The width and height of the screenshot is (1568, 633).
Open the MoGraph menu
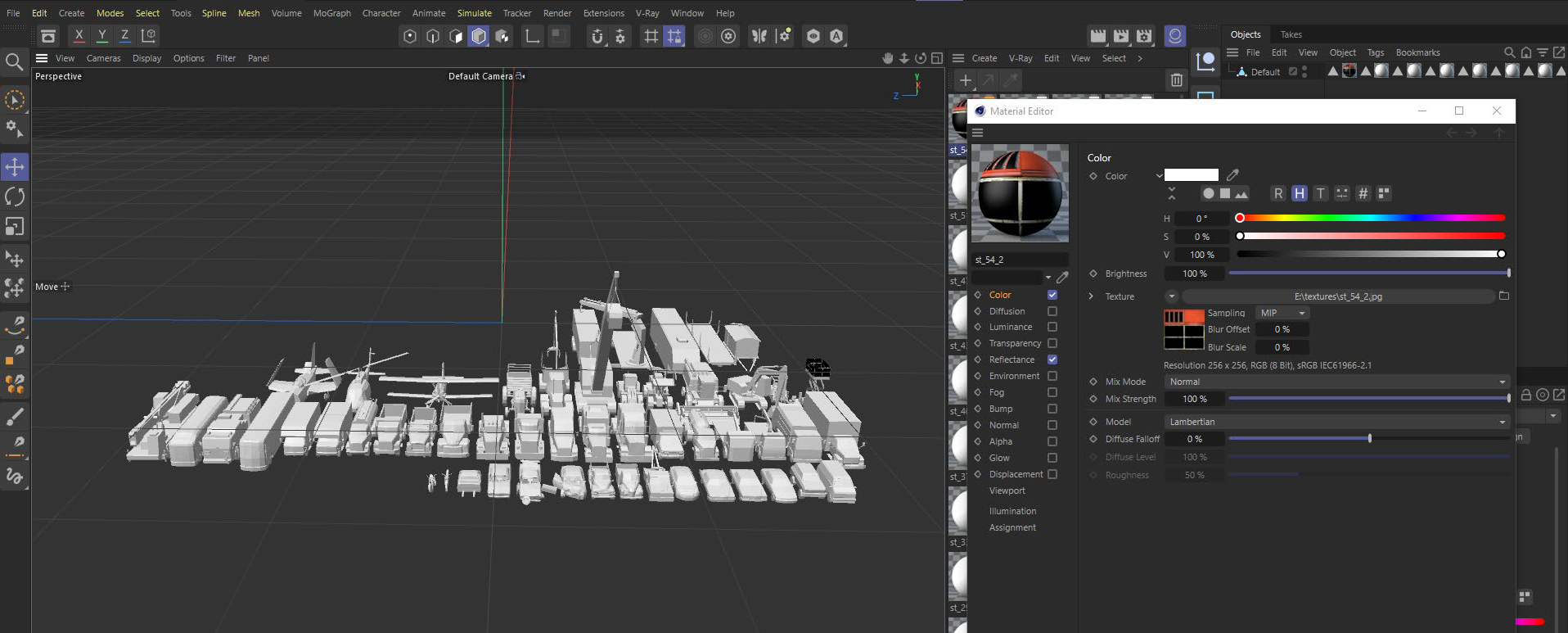pos(331,13)
